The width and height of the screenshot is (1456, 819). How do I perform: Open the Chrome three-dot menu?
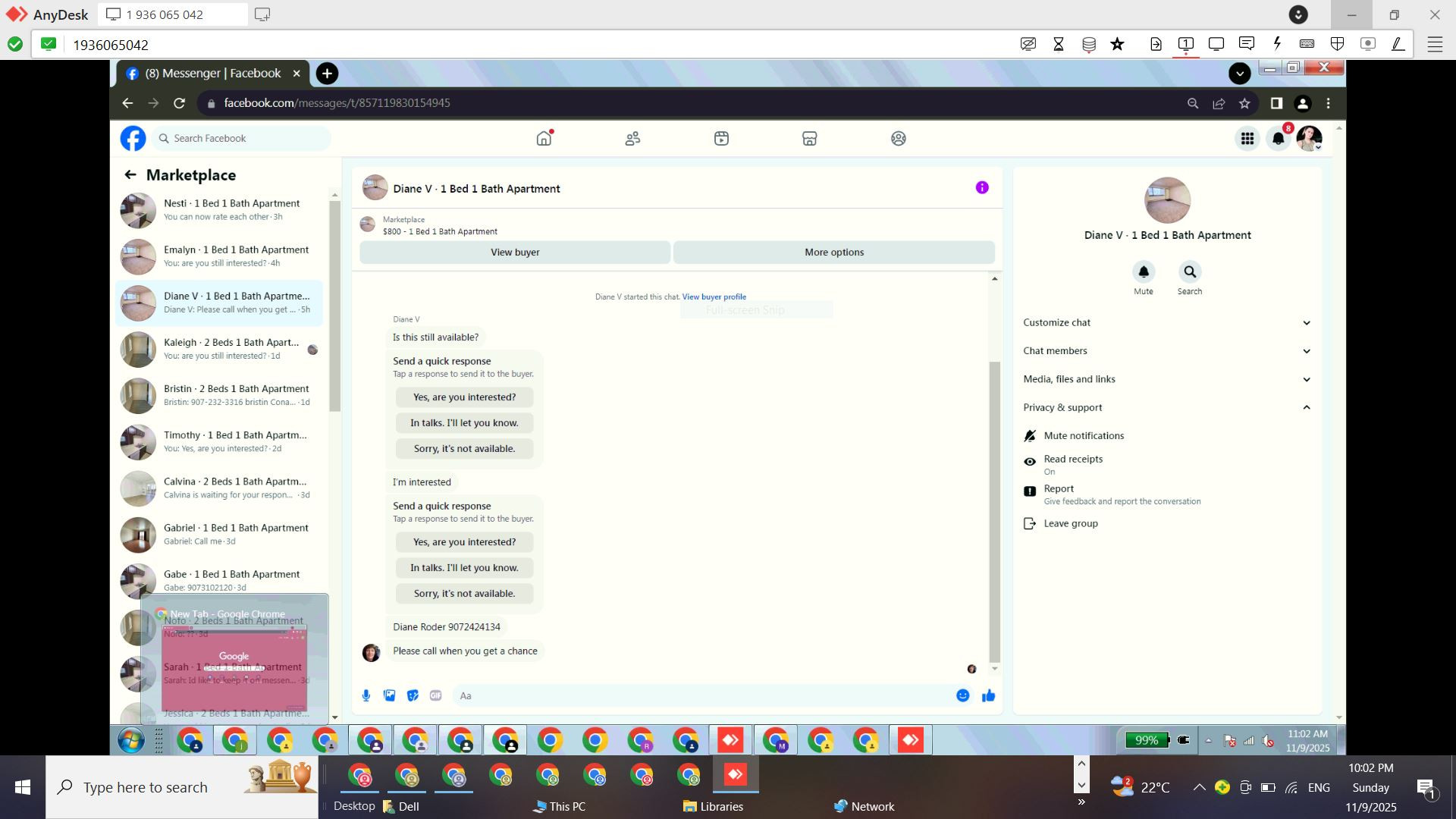(1328, 103)
